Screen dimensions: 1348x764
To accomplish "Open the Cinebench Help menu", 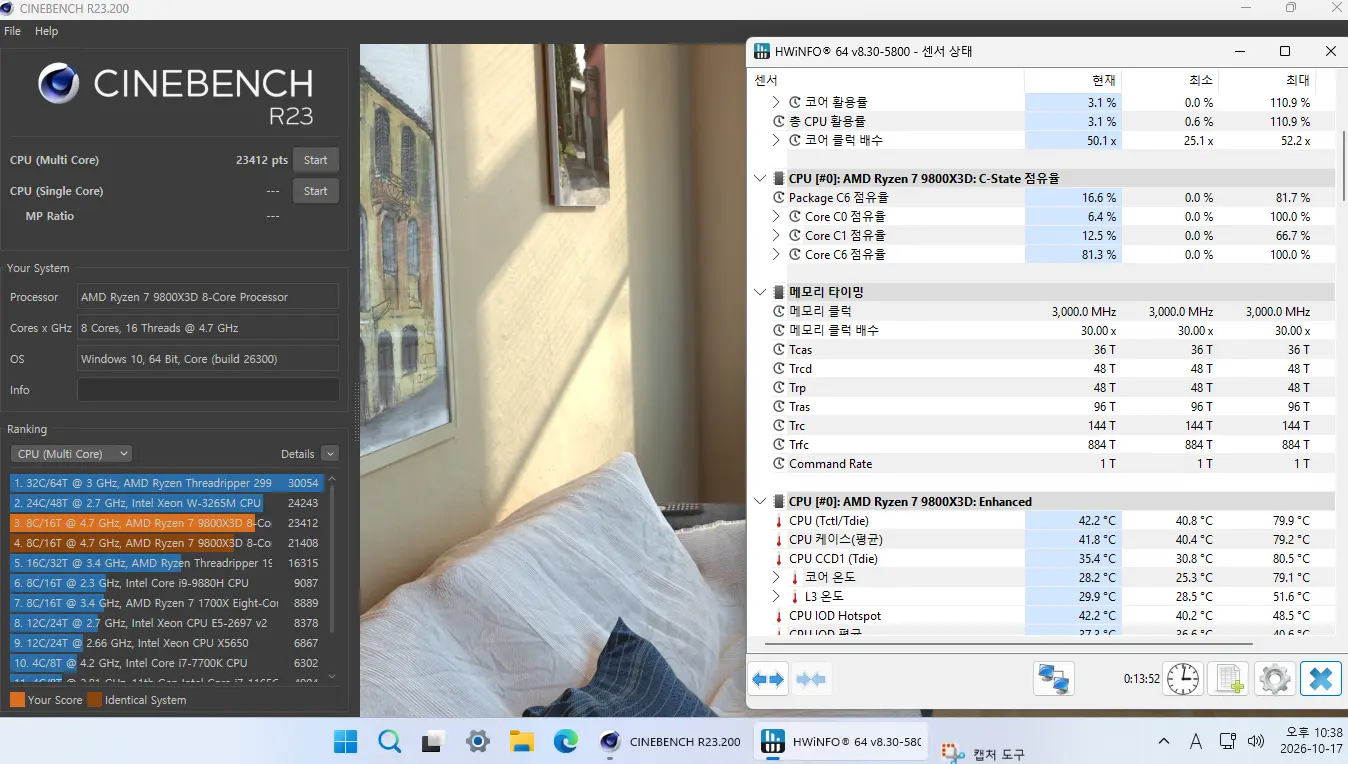I will coord(47,31).
